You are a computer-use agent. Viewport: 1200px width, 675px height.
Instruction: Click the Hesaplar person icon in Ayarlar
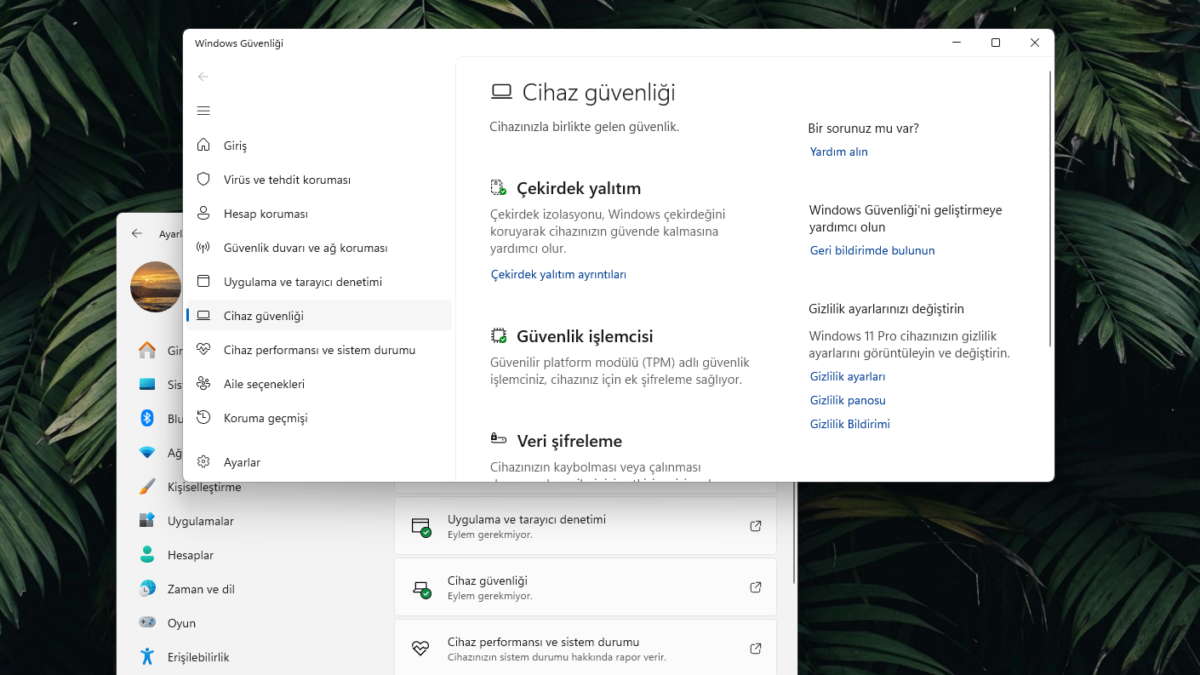(147, 555)
